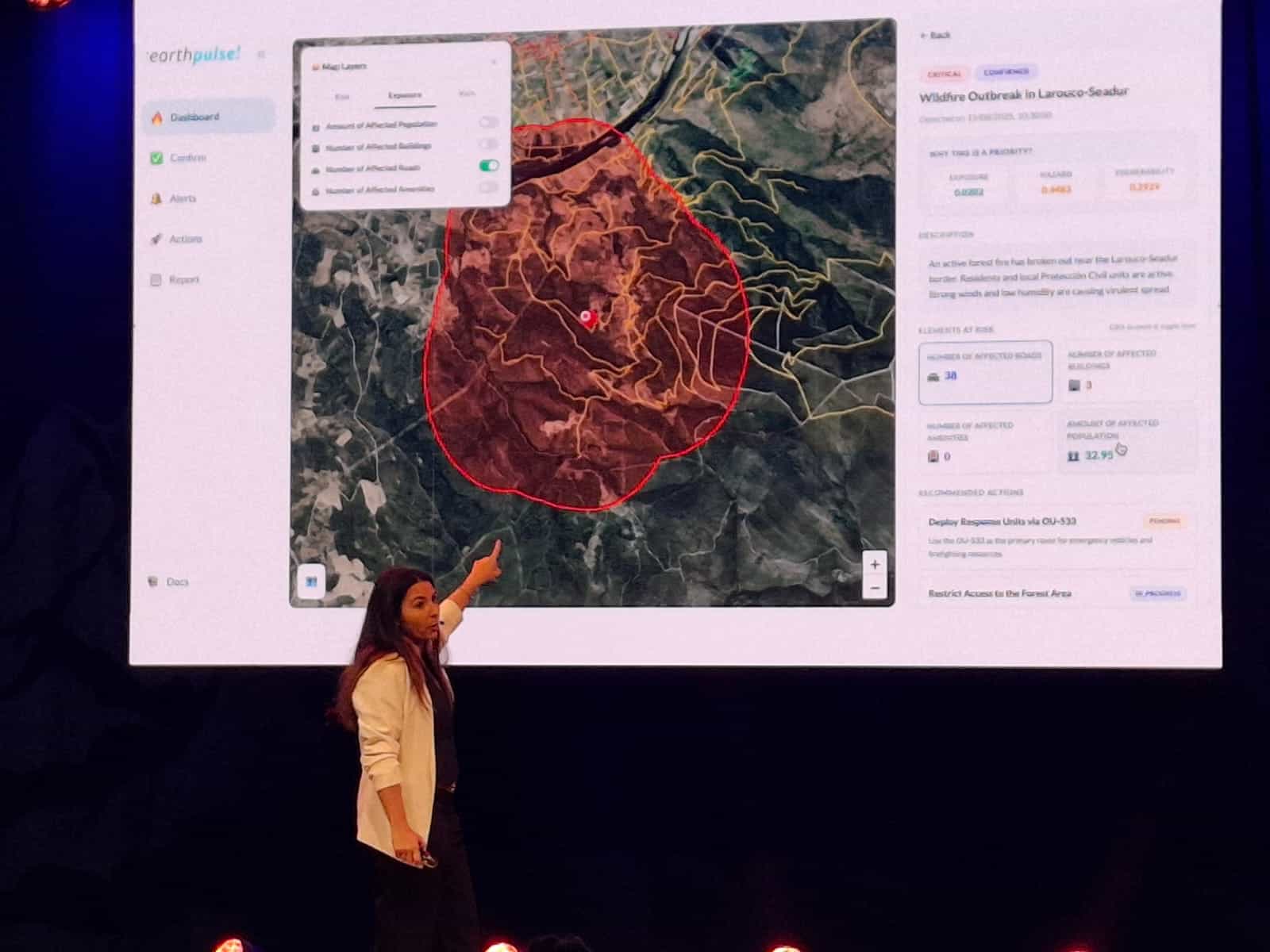Toggle Number of Affected Buildings layer
The height and width of the screenshot is (952, 1270).
click(488, 144)
